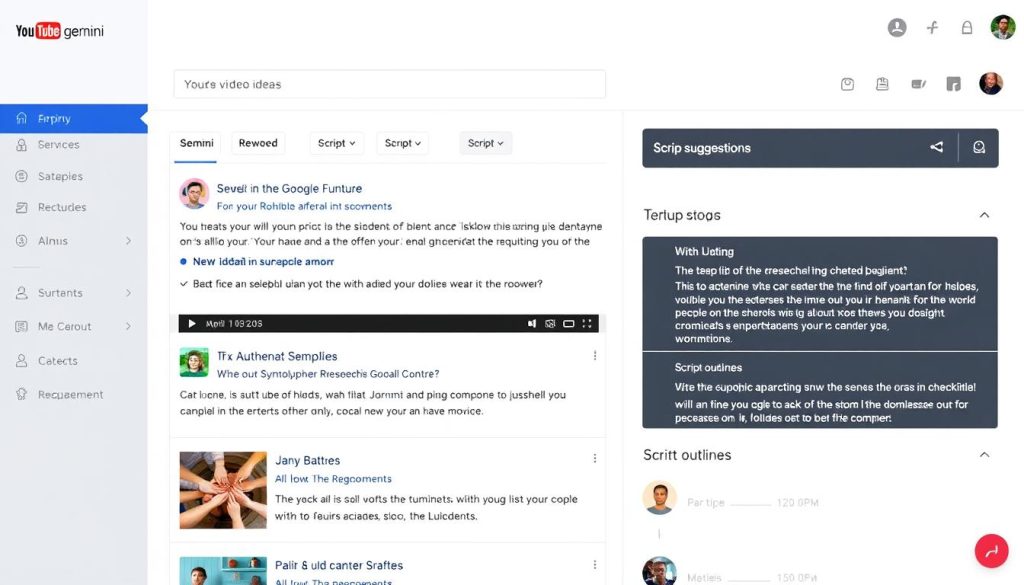Select the Firpiny home icon in sidebar
Viewport: 1024px width, 585px height.
[20, 118]
